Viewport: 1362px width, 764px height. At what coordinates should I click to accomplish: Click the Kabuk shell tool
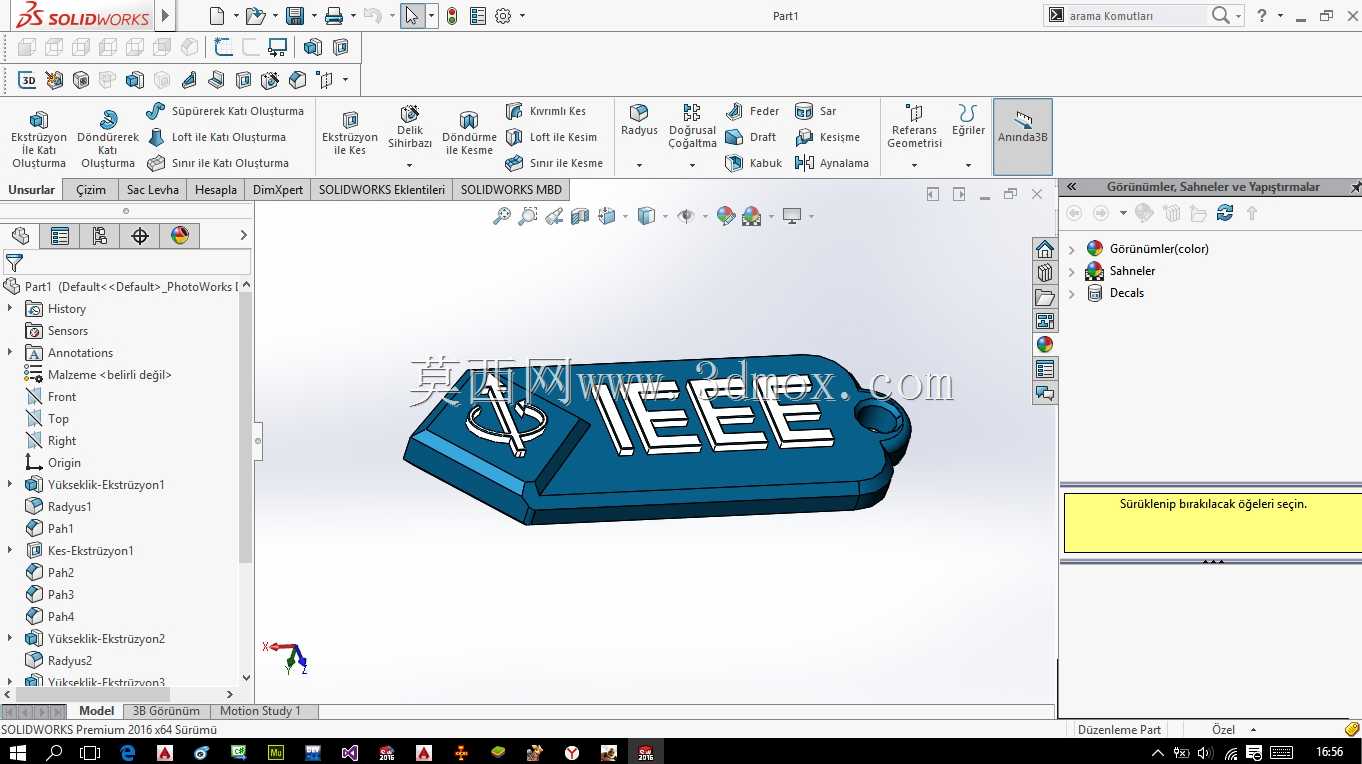click(754, 163)
